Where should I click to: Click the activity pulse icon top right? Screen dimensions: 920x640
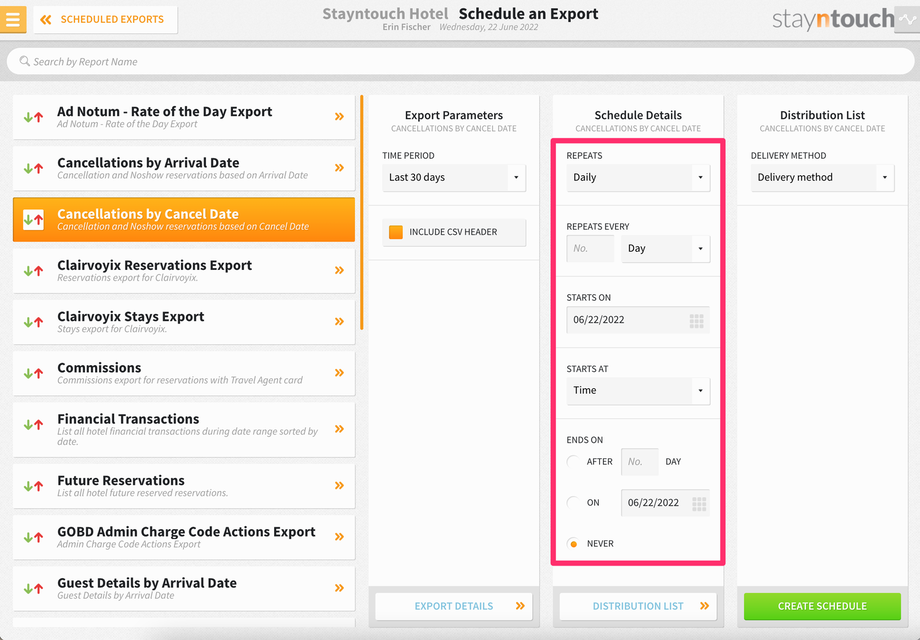[x=908, y=19]
